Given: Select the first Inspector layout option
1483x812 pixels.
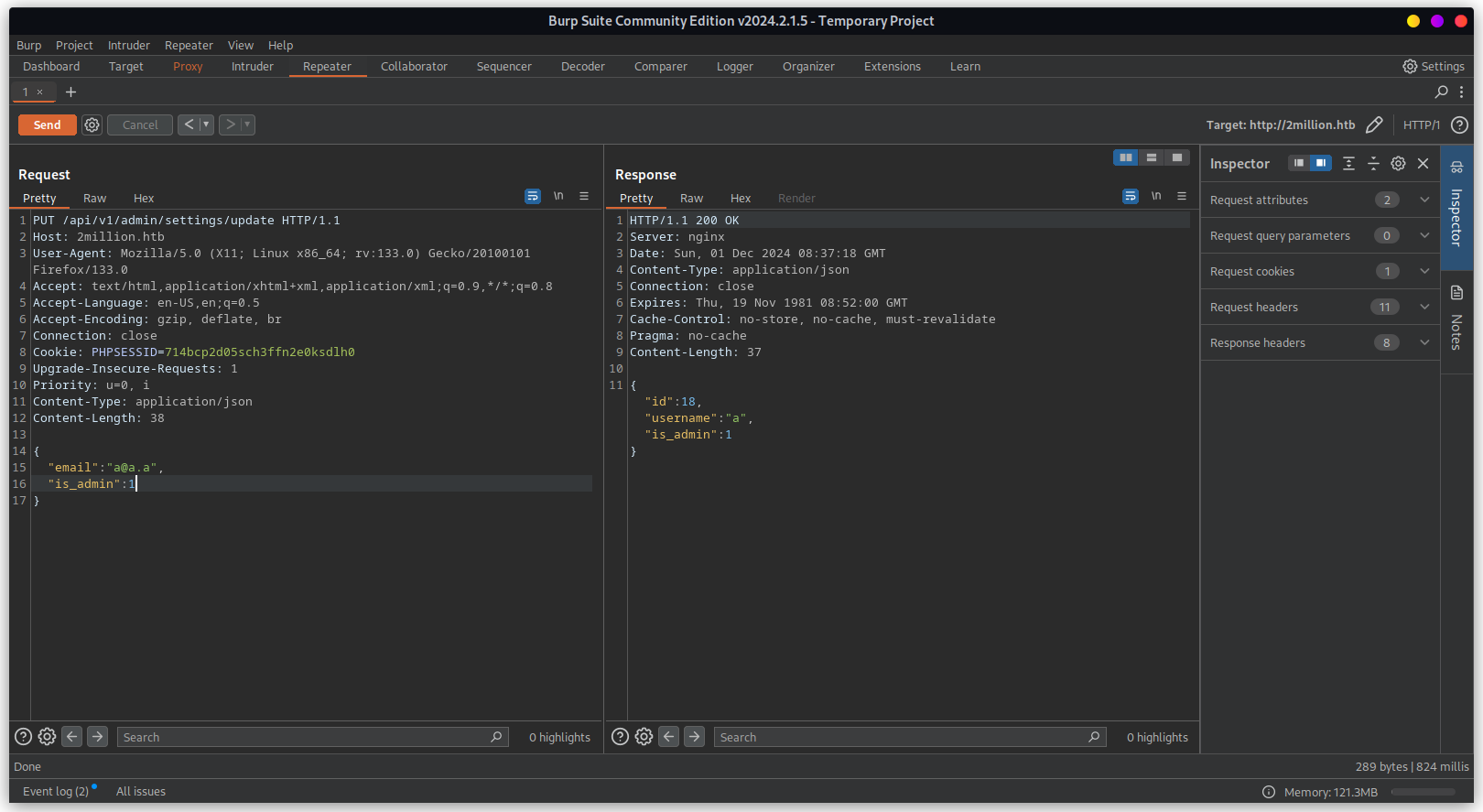Looking at the screenshot, I should [x=1299, y=163].
